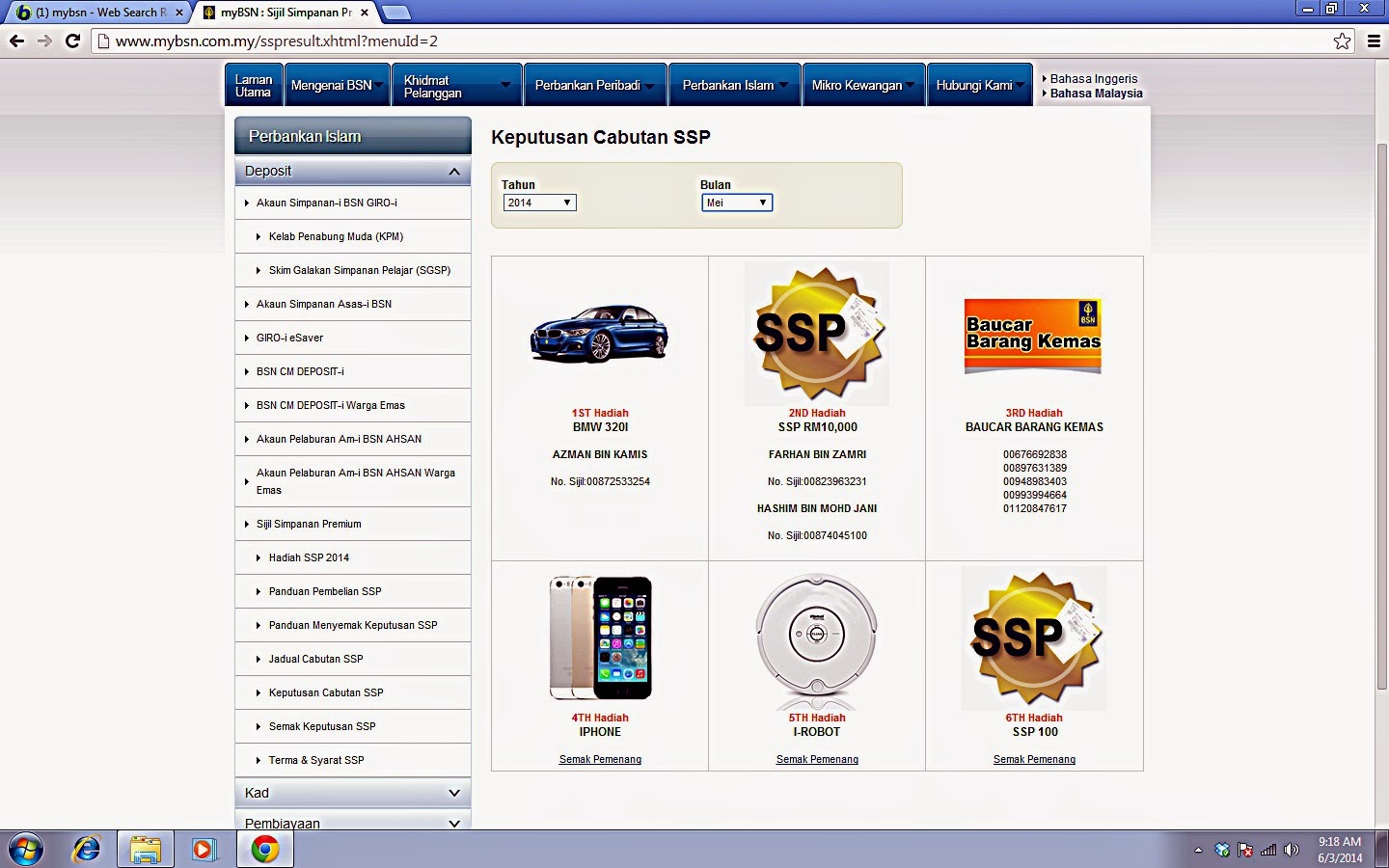
Task: Open the Mikro Kewangan menu
Action: 863,85
